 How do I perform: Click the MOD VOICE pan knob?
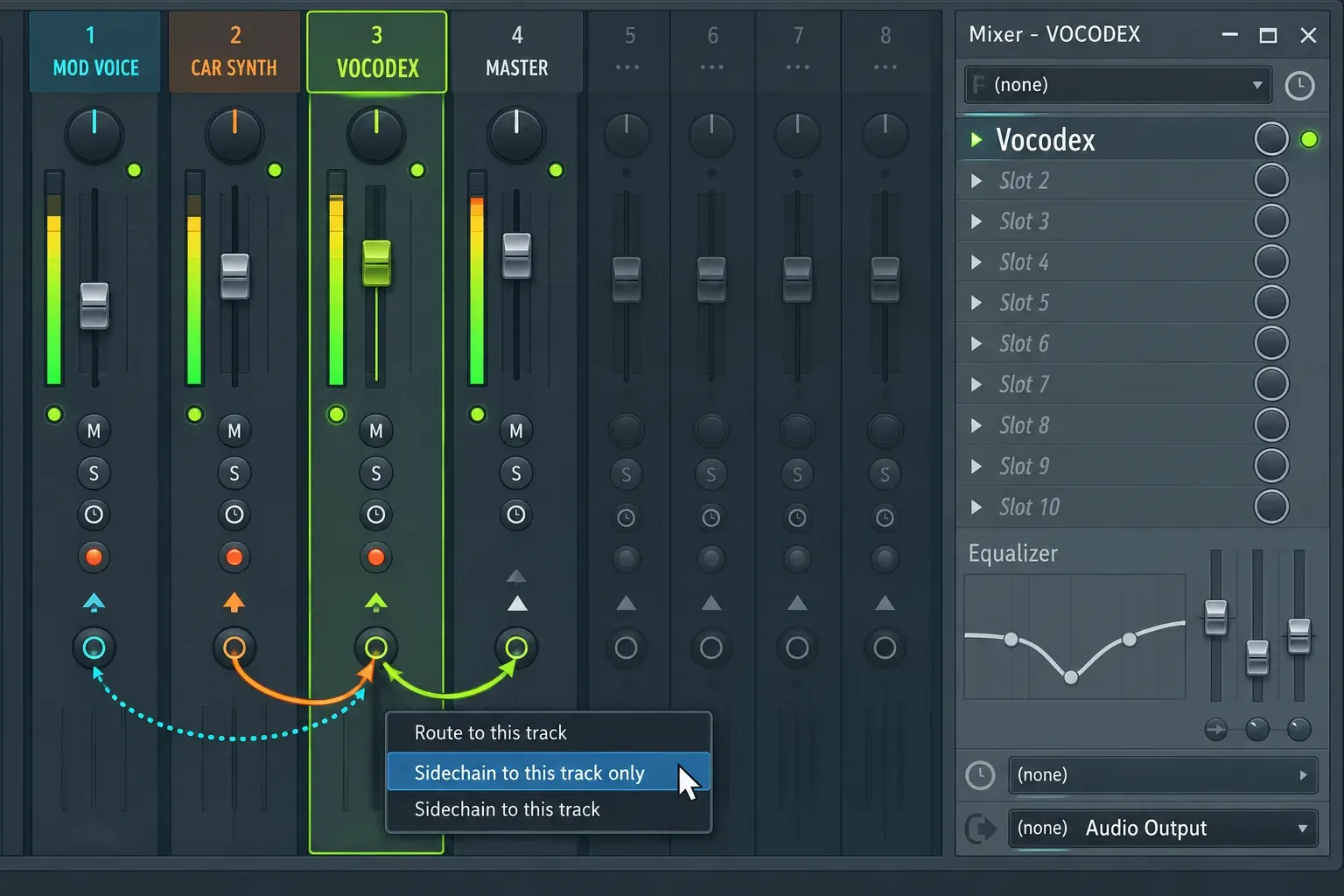click(x=94, y=135)
